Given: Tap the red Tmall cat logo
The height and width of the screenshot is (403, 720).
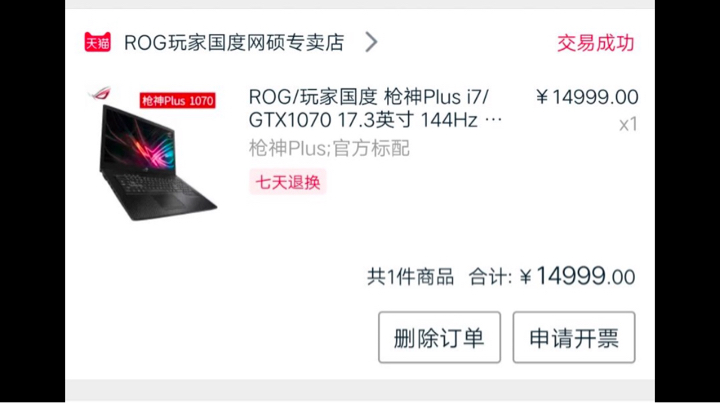Looking at the screenshot, I should click(97, 42).
